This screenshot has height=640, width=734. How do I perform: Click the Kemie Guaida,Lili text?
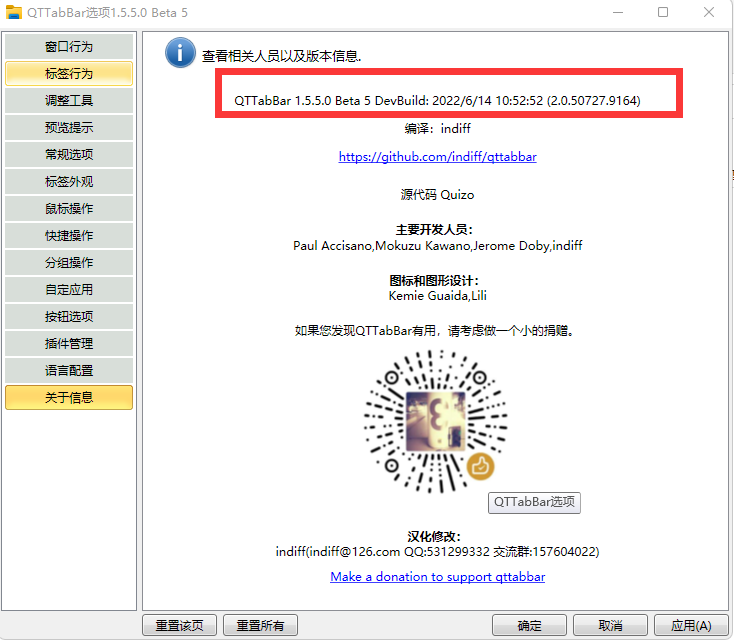[437, 295]
